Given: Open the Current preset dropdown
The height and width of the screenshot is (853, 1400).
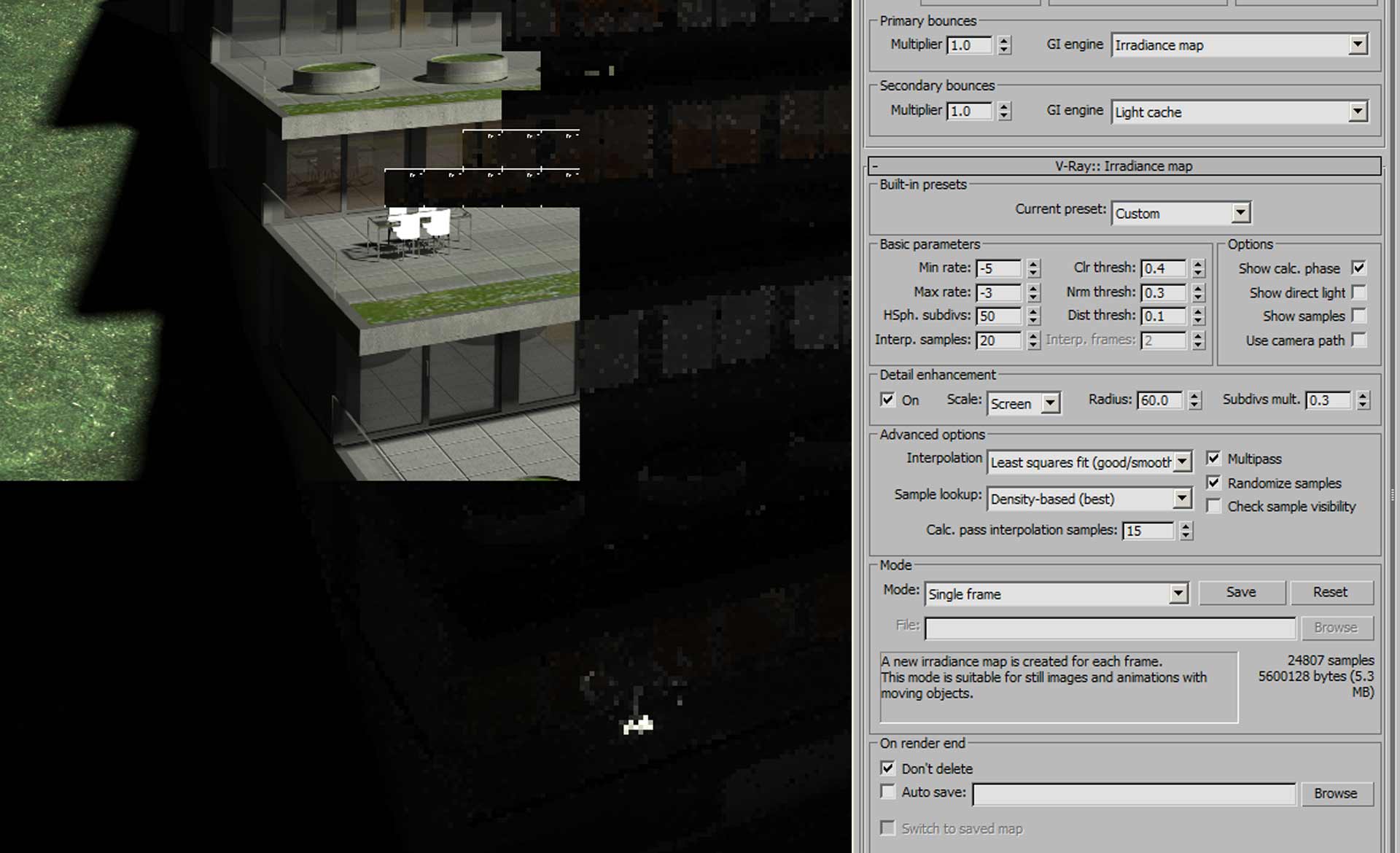Looking at the screenshot, I should [1240, 213].
